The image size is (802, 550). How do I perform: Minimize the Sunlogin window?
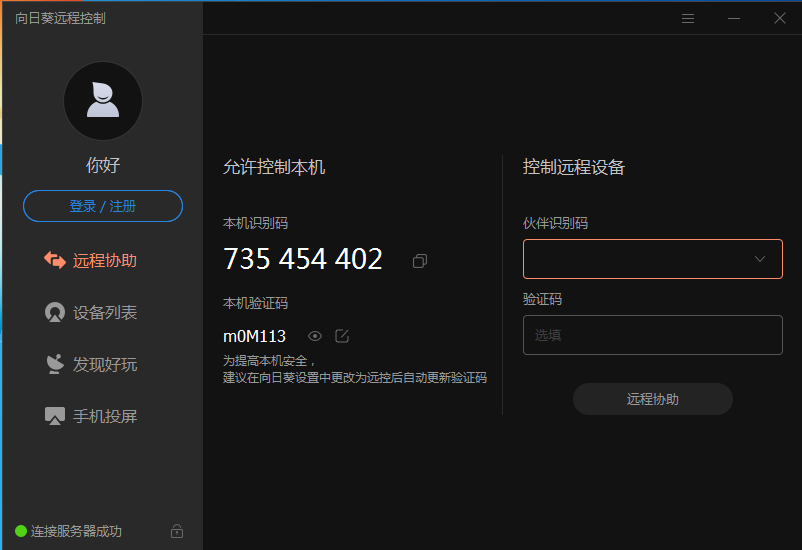tap(734, 18)
